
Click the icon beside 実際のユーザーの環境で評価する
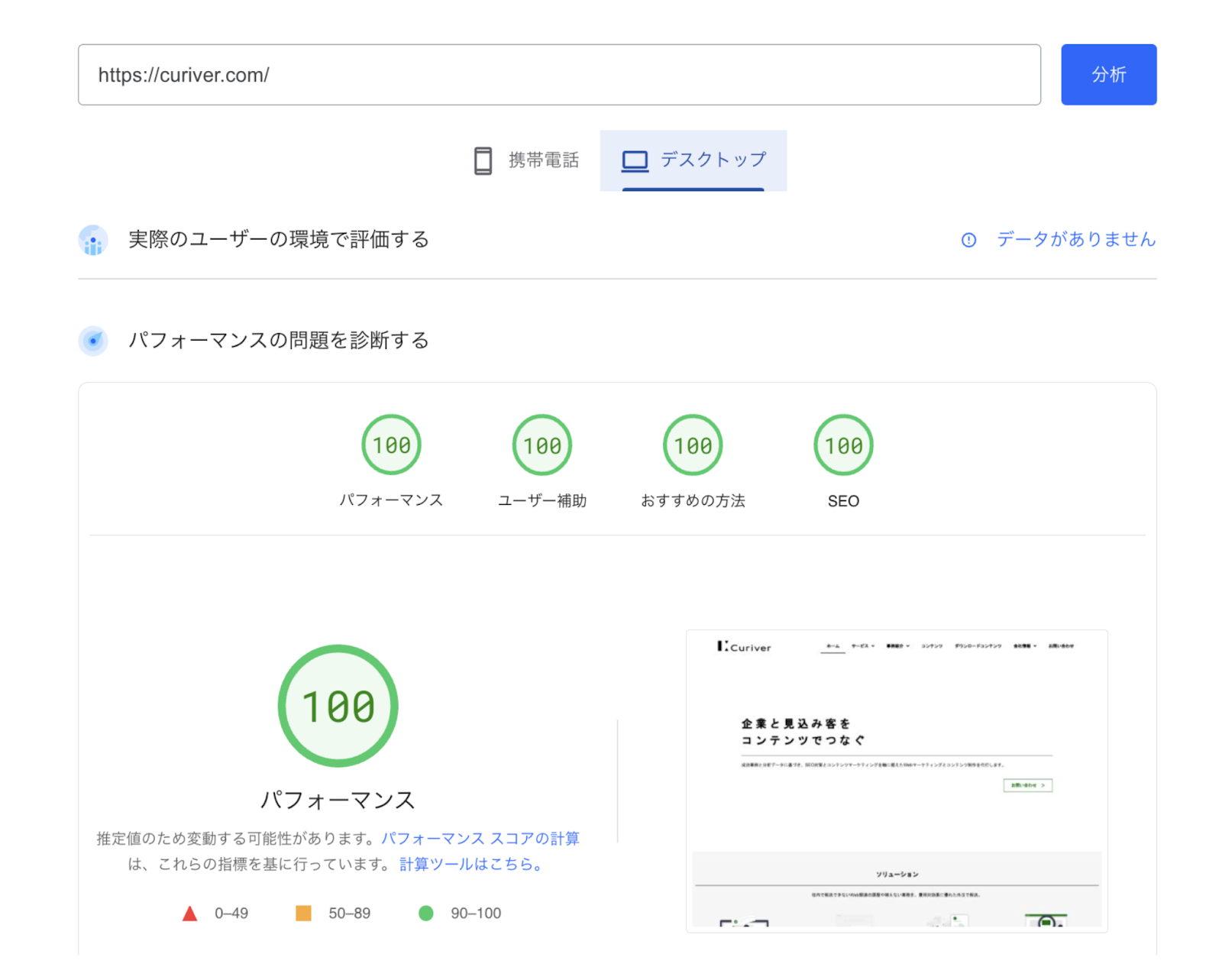coord(93,240)
